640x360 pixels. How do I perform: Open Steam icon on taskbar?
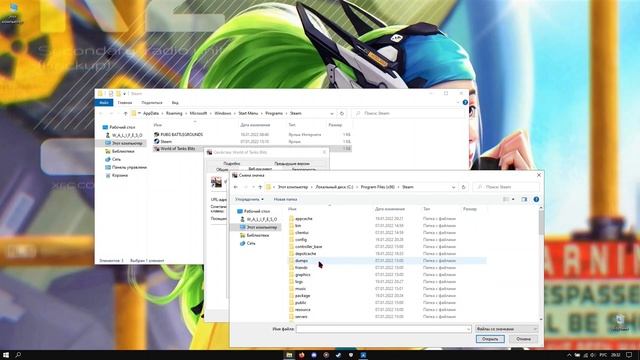pyautogui.click(x=338, y=355)
